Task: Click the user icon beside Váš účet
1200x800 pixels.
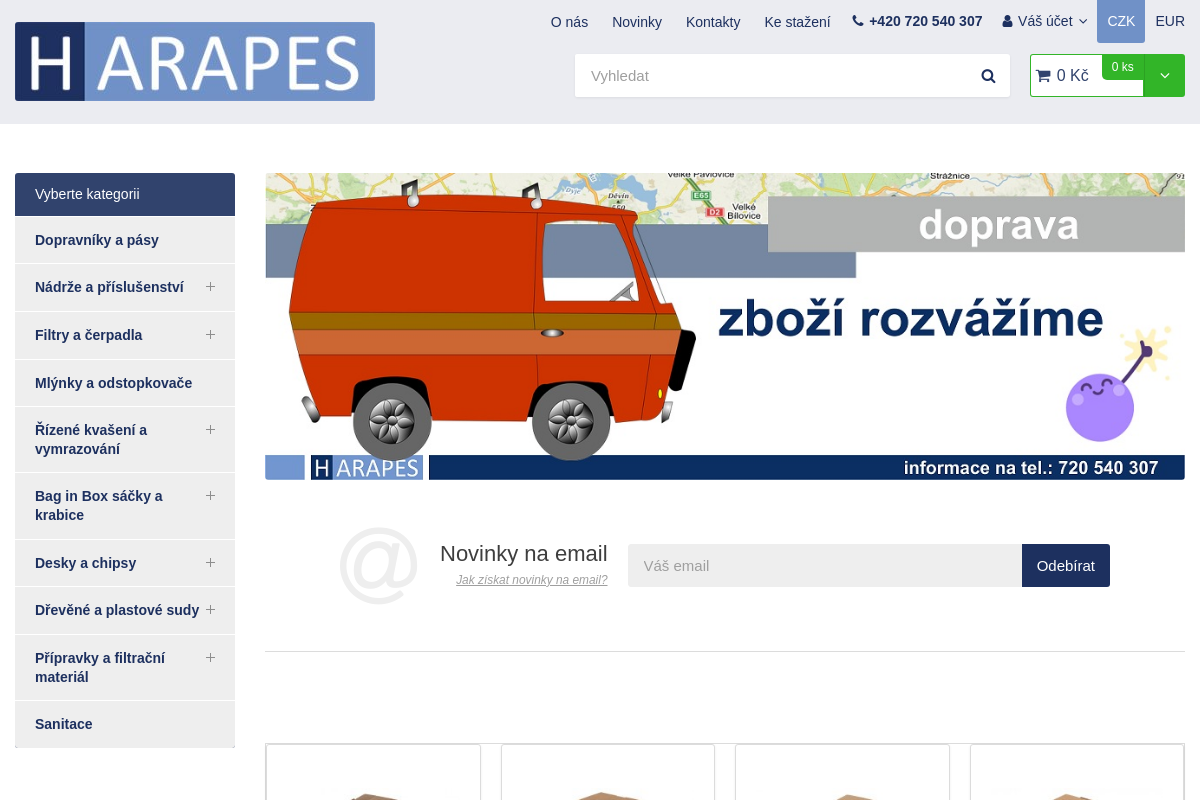Action: 1007,20
